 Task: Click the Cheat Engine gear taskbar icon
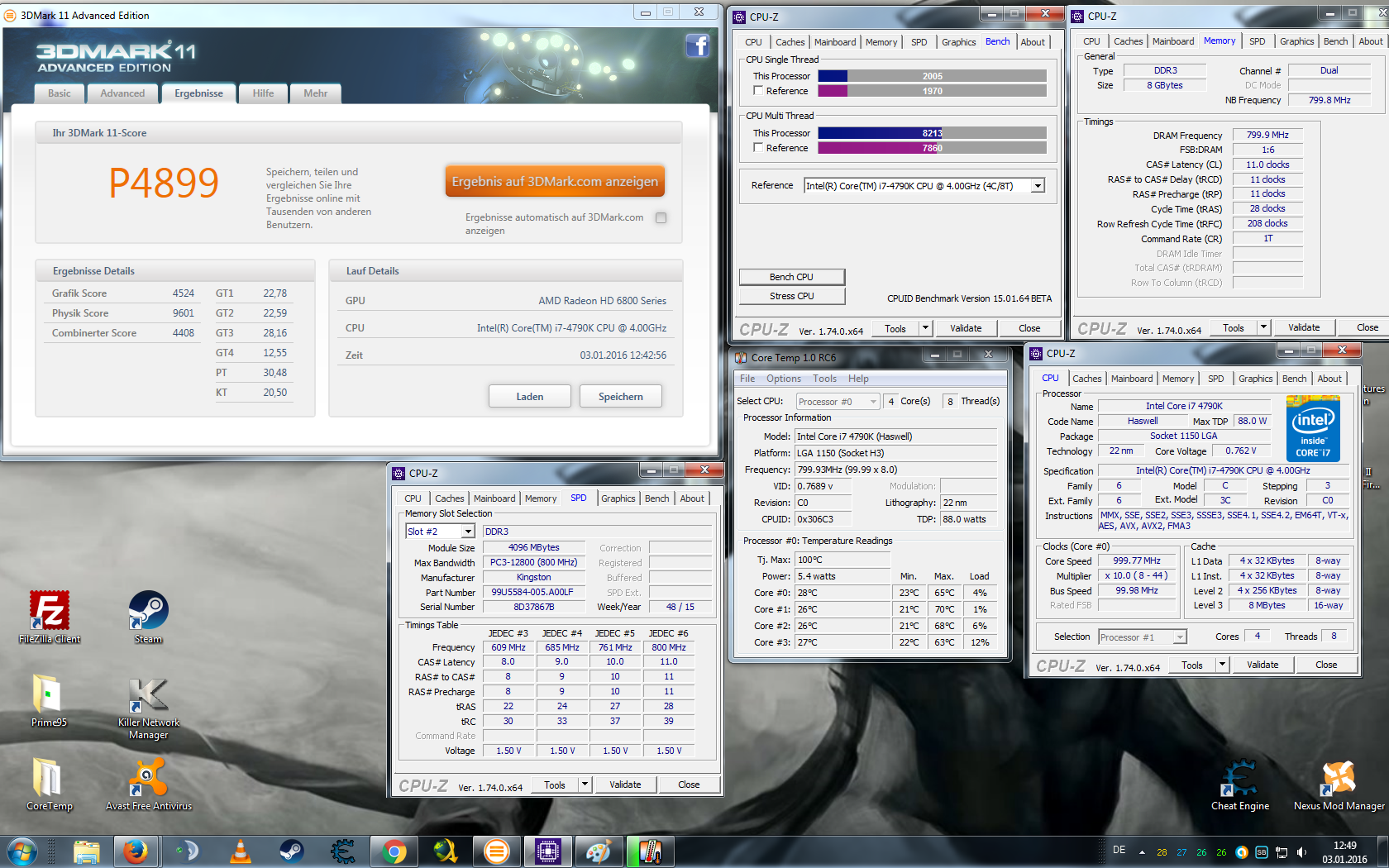tap(342, 851)
